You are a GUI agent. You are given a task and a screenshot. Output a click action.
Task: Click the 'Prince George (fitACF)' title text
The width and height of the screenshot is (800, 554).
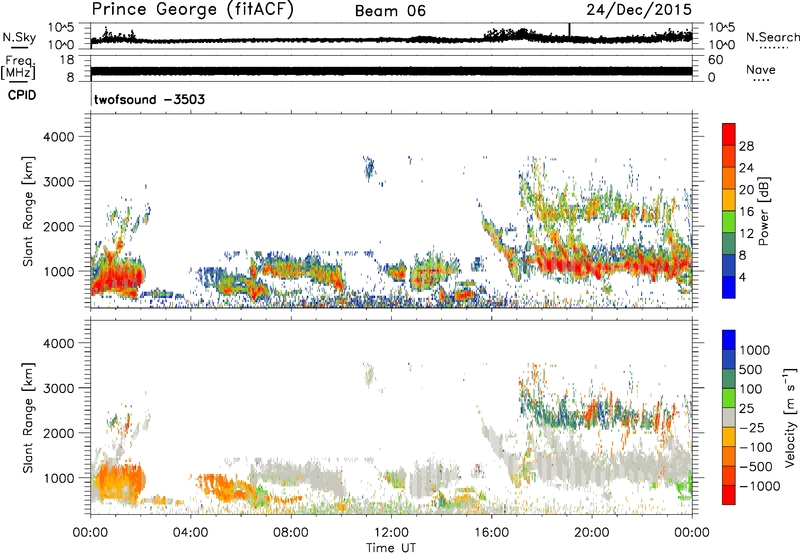tap(192, 9)
